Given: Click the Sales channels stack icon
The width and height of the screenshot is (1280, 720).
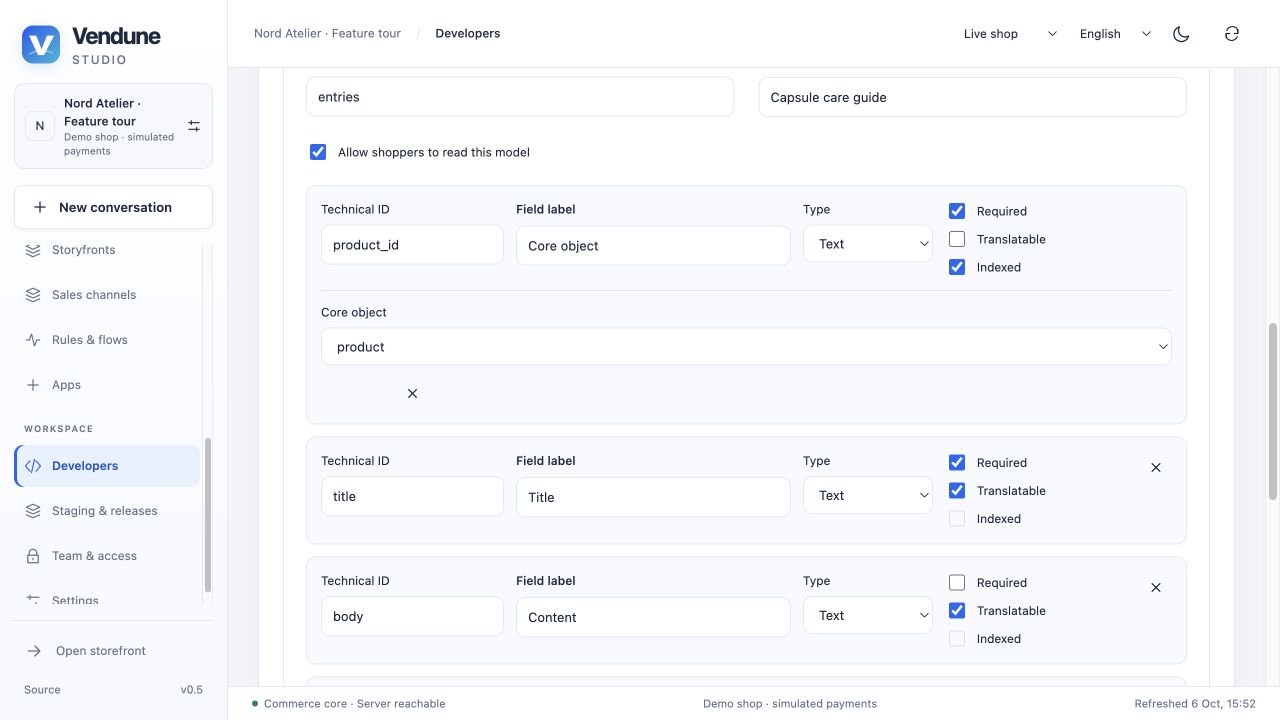Looking at the screenshot, I should pyautogui.click(x=33, y=295).
